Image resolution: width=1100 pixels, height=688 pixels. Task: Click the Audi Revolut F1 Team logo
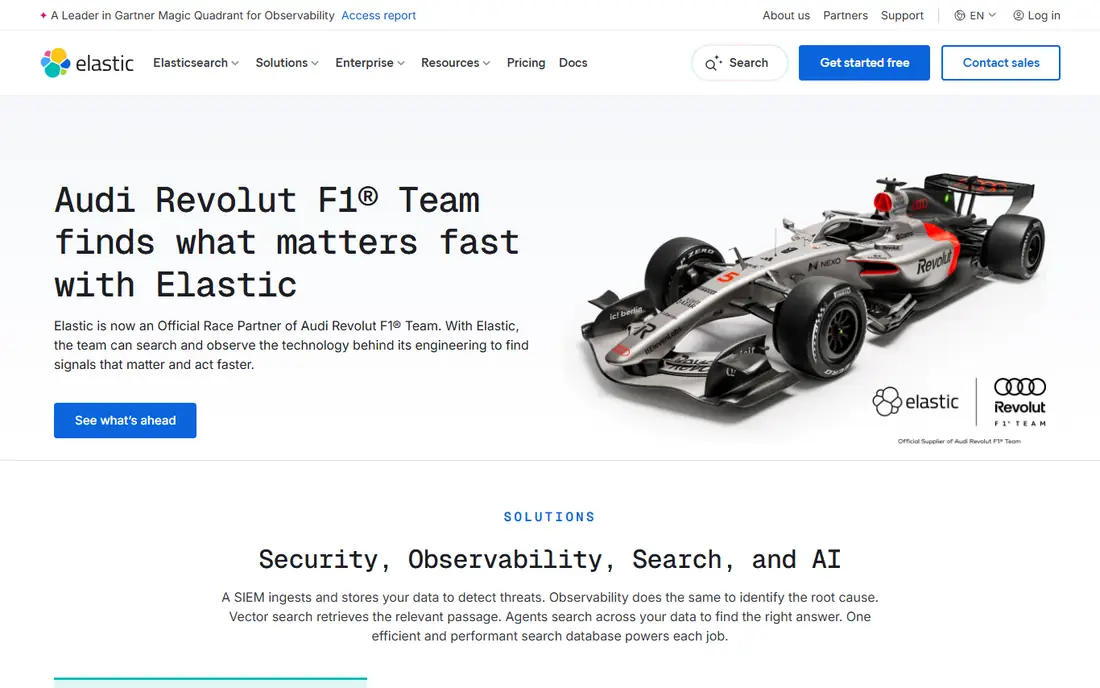click(x=1019, y=402)
